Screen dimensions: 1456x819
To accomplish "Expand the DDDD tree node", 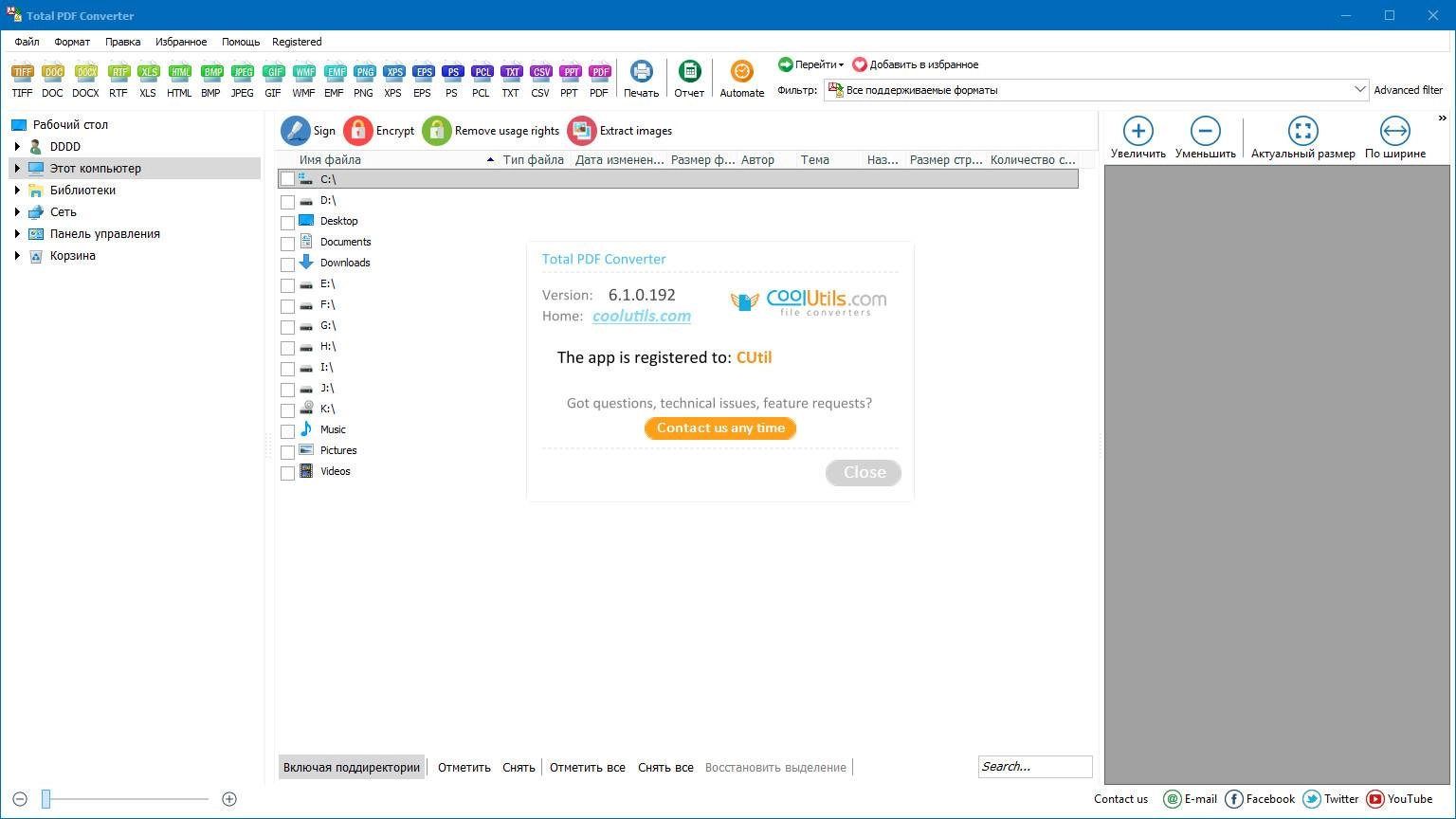I will click(17, 147).
